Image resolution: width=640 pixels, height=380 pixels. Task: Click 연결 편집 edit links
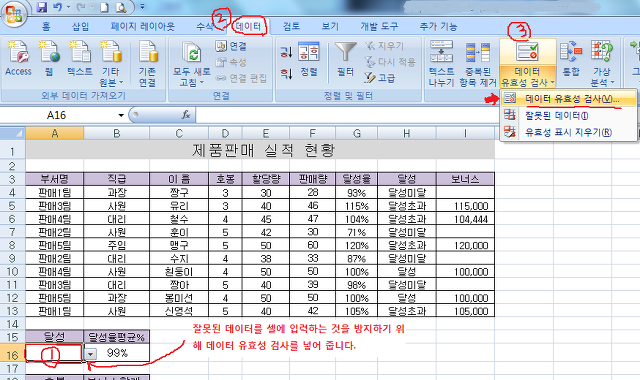coord(241,78)
